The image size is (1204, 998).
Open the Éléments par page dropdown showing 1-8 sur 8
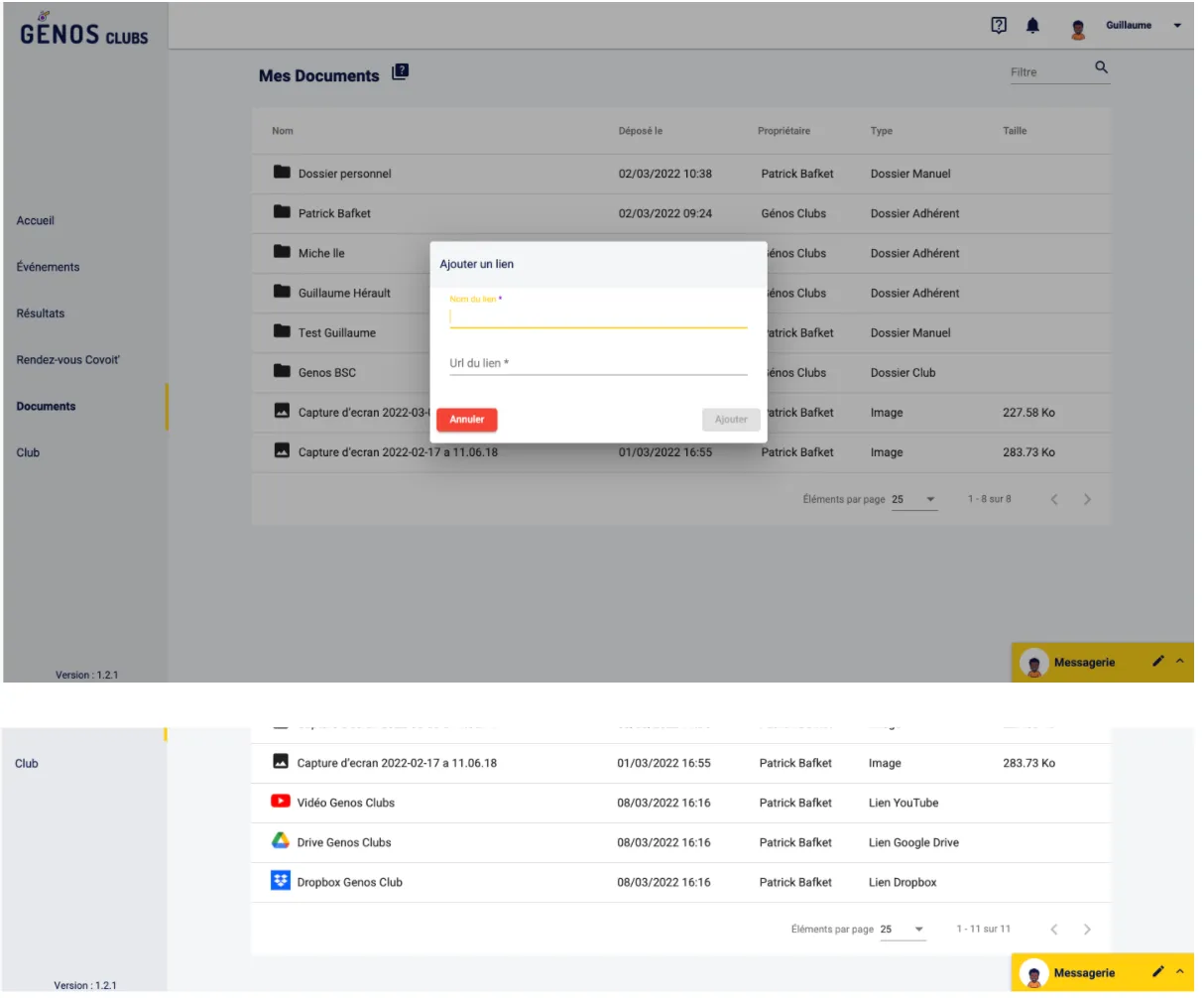click(912, 500)
